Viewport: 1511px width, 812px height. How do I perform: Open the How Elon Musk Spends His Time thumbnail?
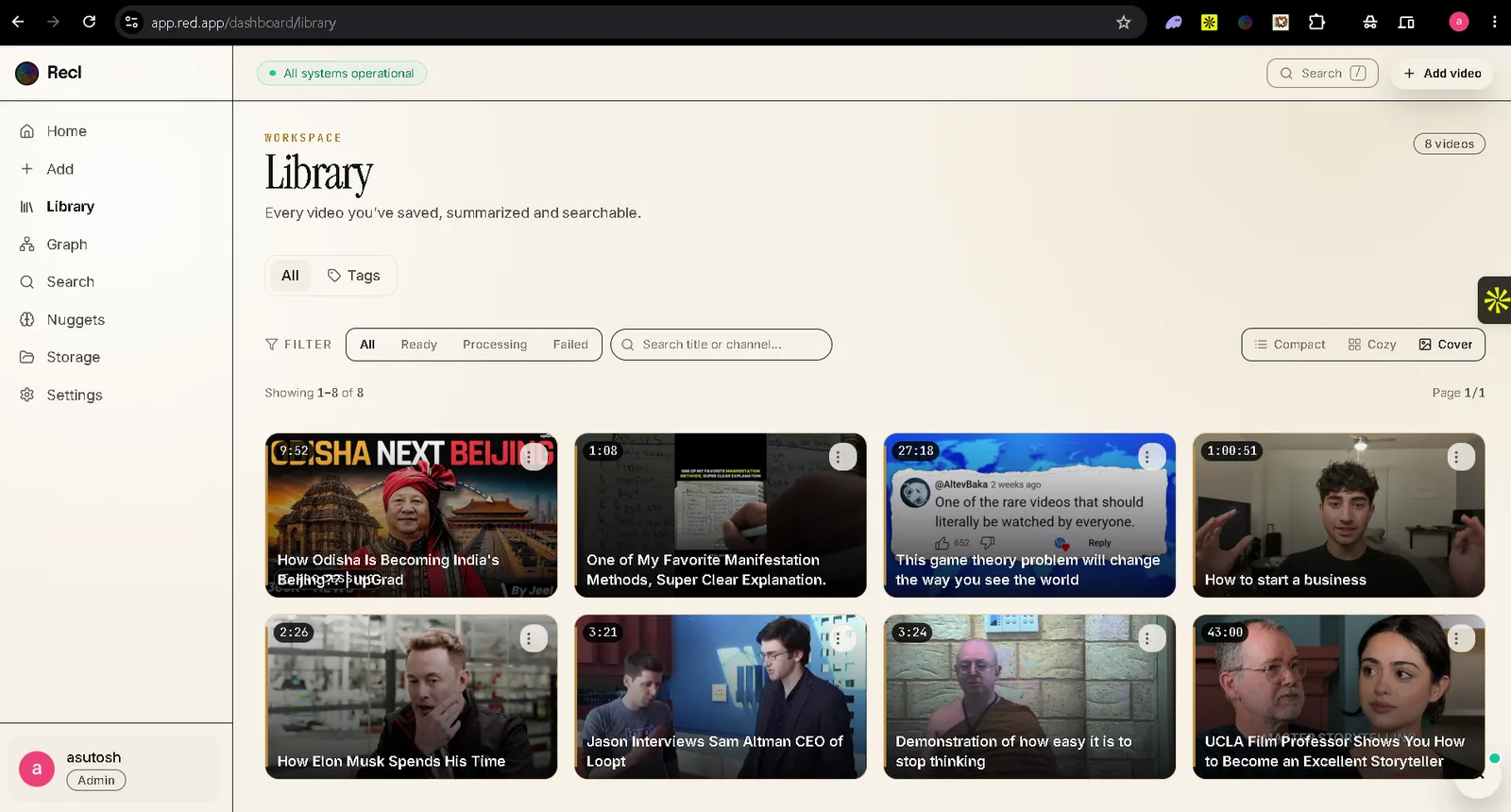(x=411, y=697)
